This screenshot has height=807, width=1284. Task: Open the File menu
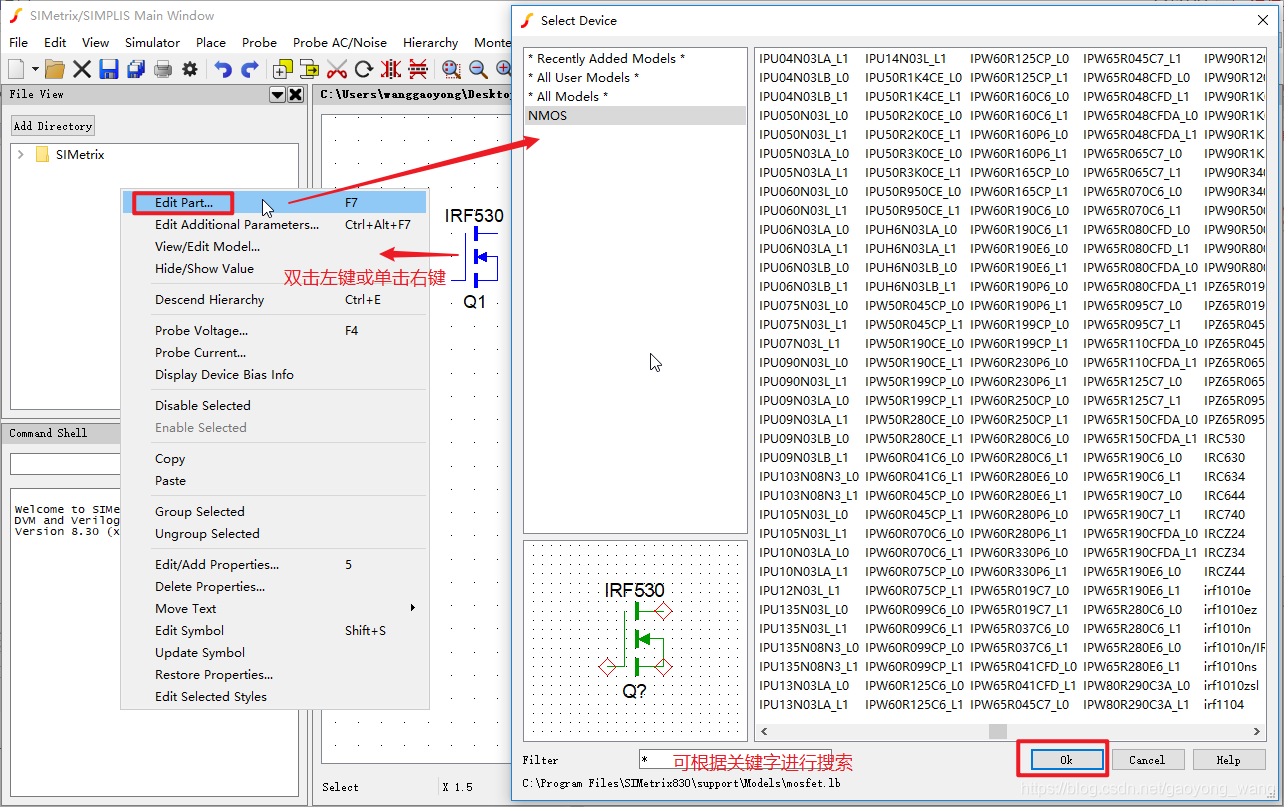click(x=19, y=42)
